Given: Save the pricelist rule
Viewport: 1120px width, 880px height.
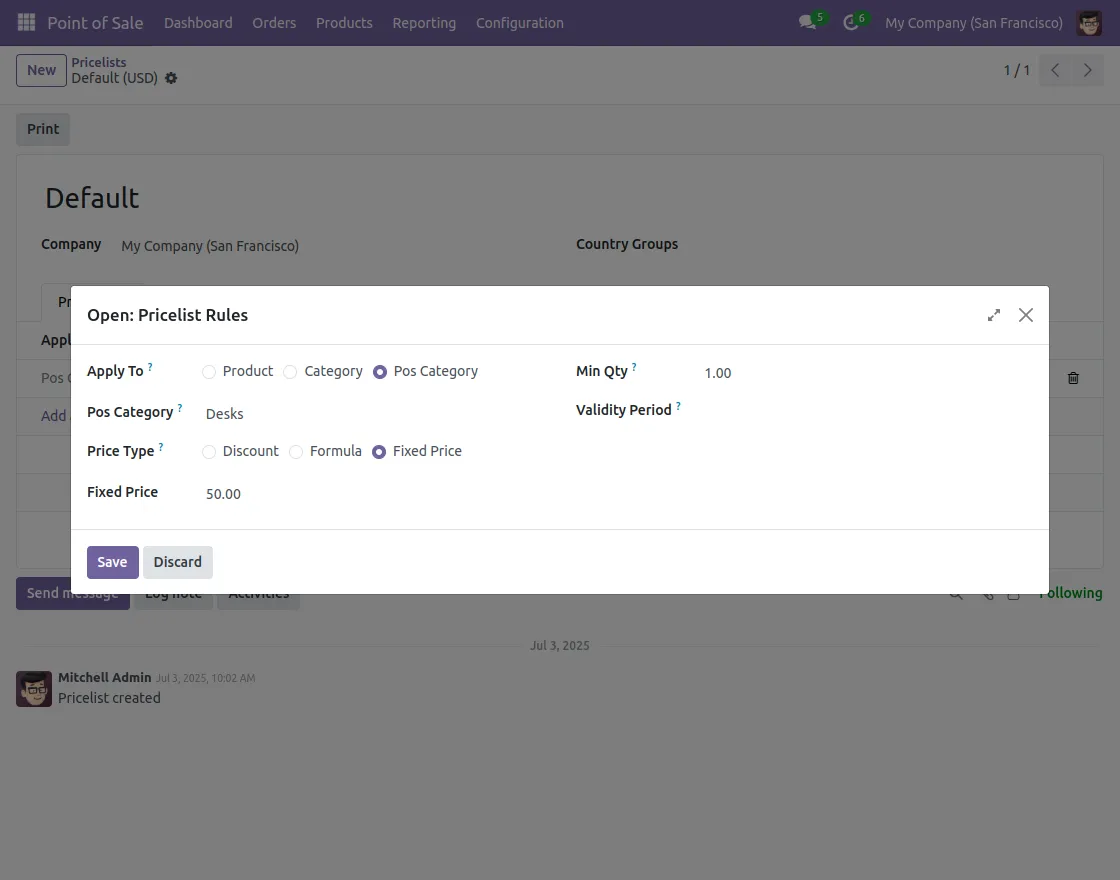Looking at the screenshot, I should pos(113,562).
